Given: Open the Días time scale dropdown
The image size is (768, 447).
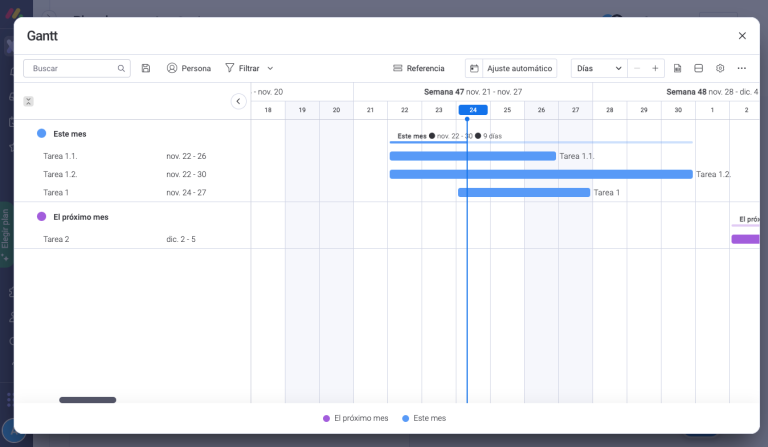Looking at the screenshot, I should tap(599, 68).
